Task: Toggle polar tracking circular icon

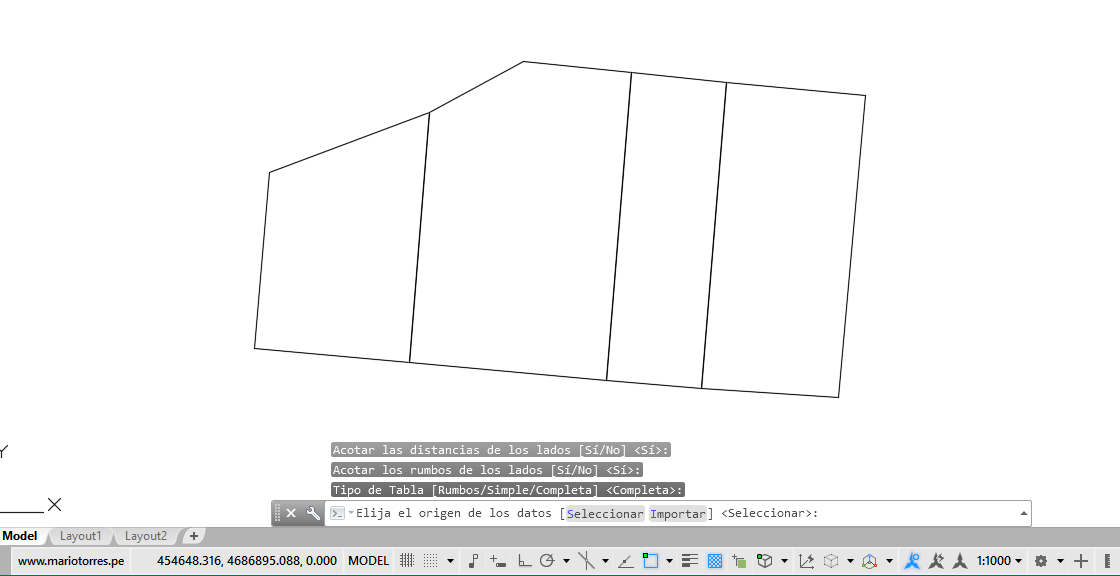Action: pyautogui.click(x=548, y=561)
